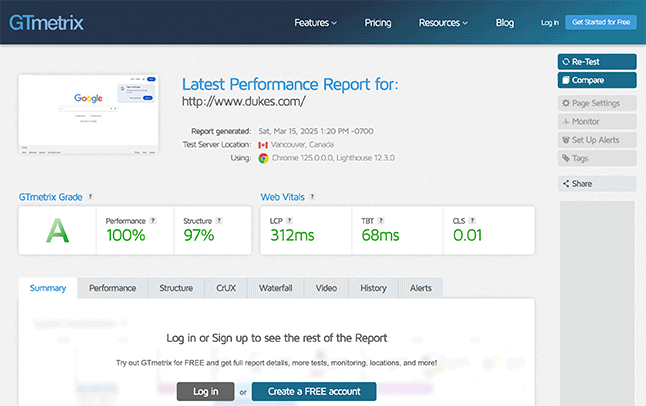This screenshot has width=646, height=406.
Task: Open the Alerts tab
Action: pos(421,288)
